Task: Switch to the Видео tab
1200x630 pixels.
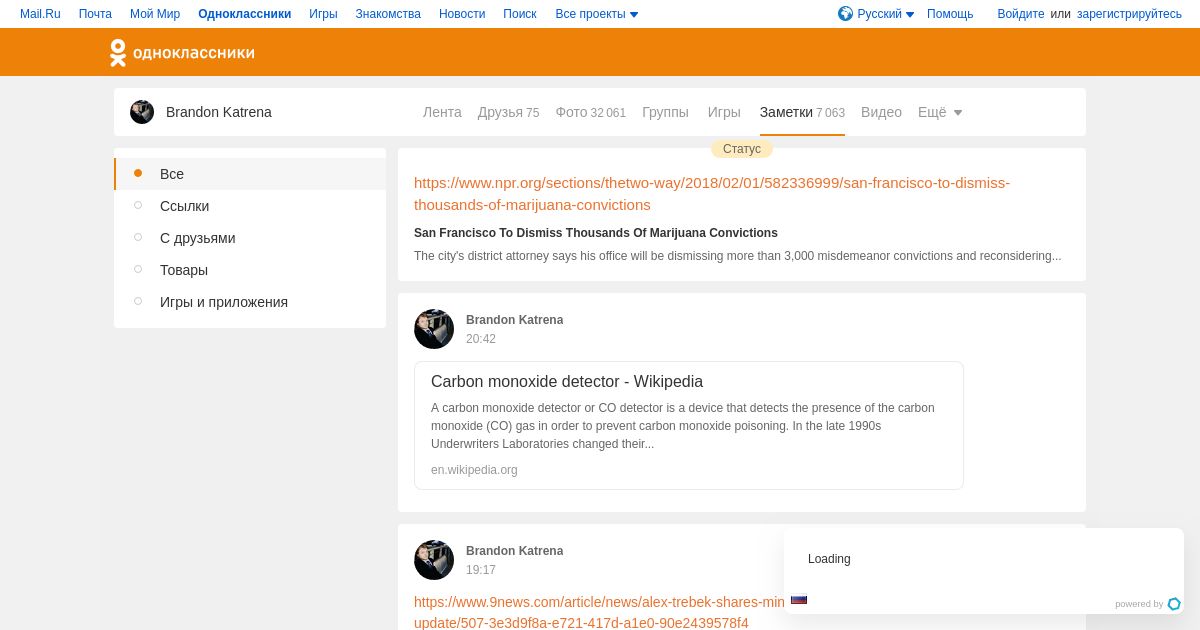Action: coord(881,112)
